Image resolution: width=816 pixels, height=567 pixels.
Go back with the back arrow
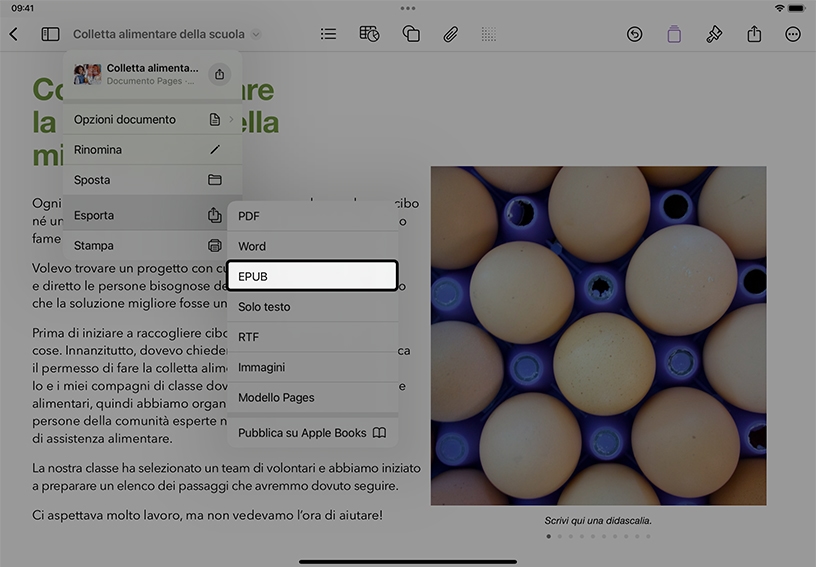click(x=14, y=34)
